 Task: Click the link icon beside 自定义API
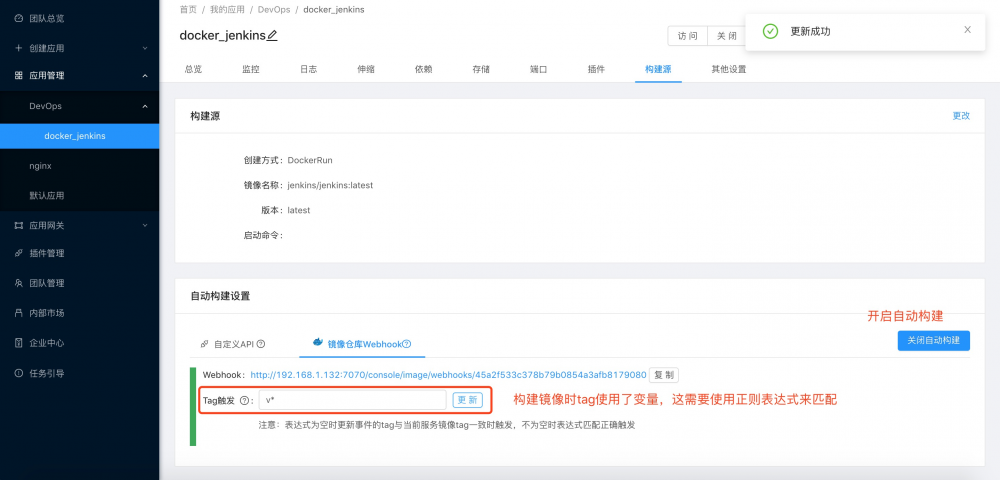tap(205, 344)
